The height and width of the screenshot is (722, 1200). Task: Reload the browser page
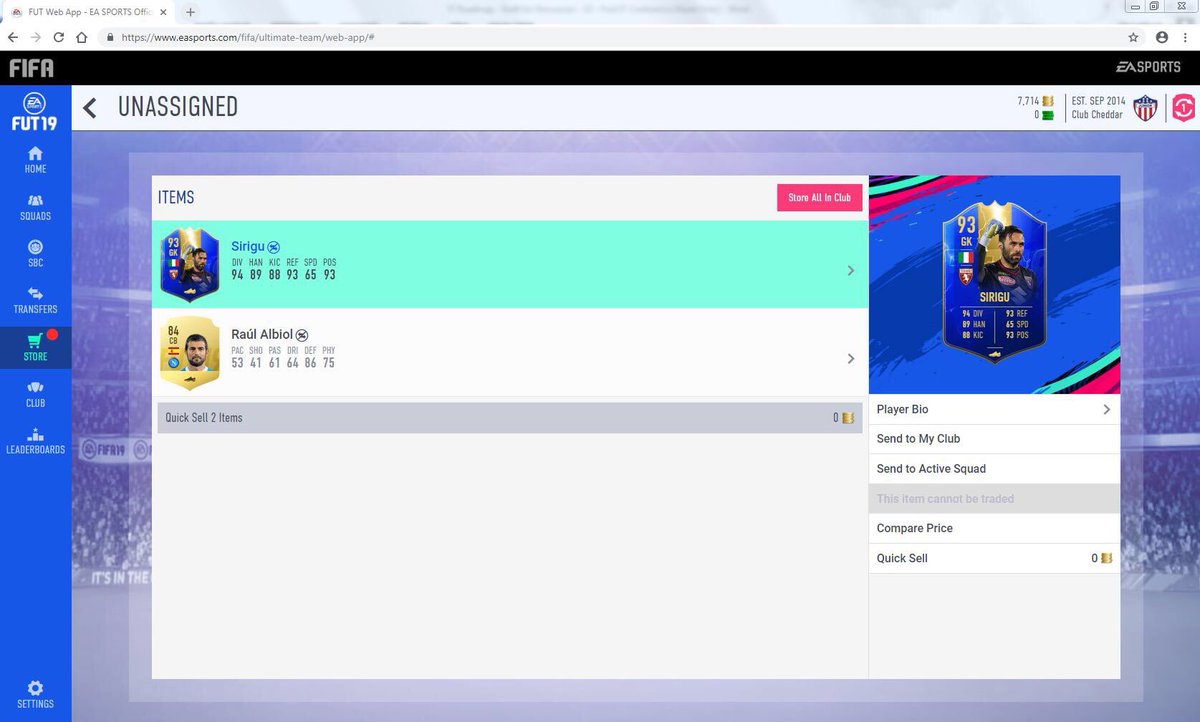coord(59,37)
